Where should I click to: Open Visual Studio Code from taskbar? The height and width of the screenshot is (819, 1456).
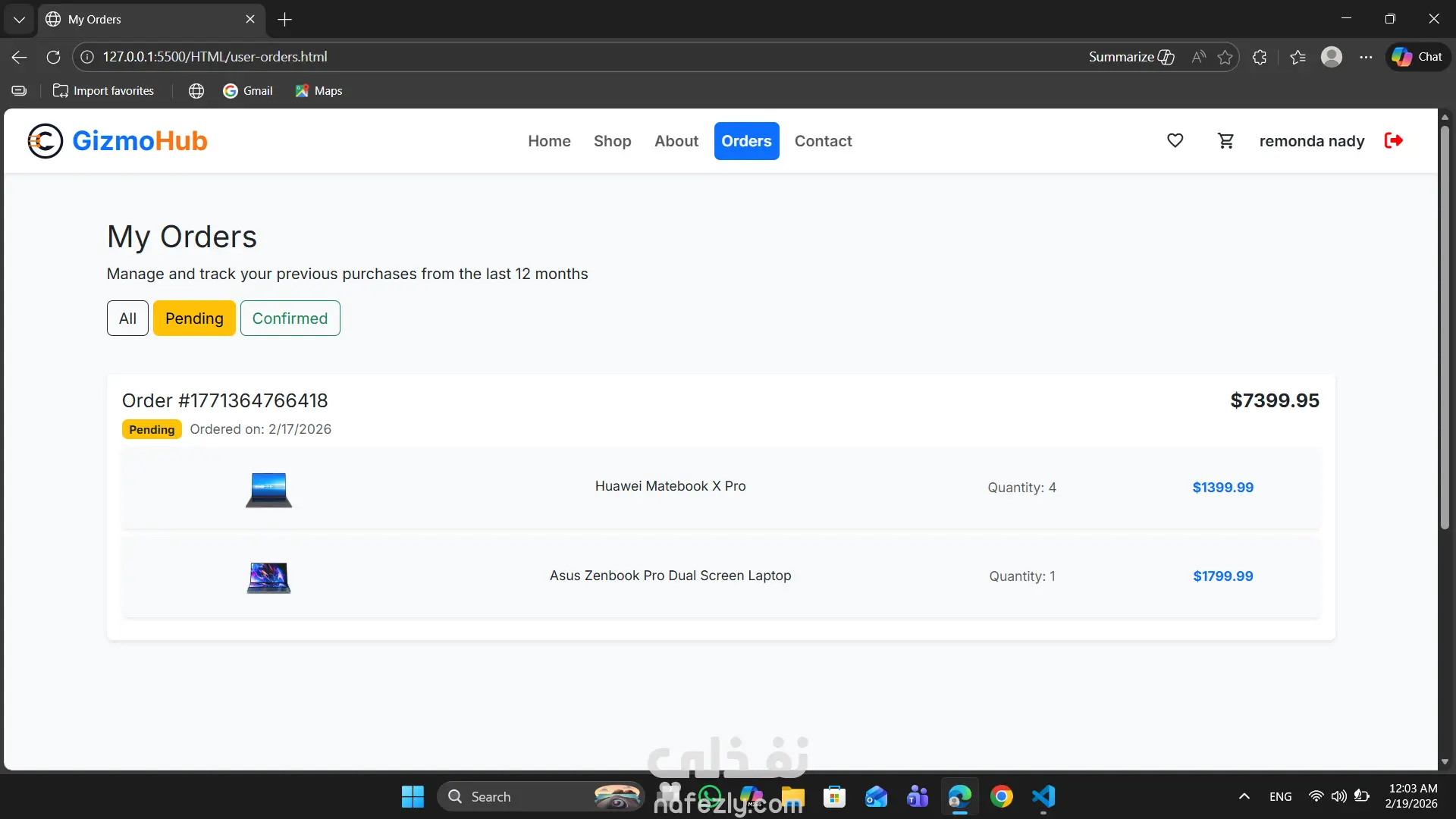pos(1043,796)
